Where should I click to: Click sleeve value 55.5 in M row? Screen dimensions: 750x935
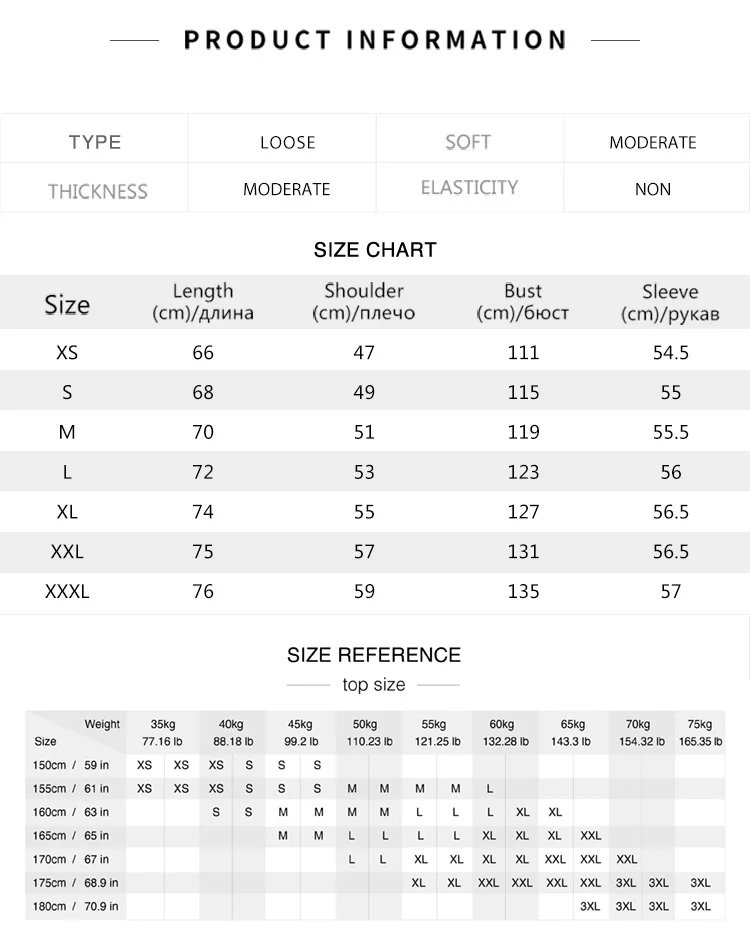click(x=670, y=432)
